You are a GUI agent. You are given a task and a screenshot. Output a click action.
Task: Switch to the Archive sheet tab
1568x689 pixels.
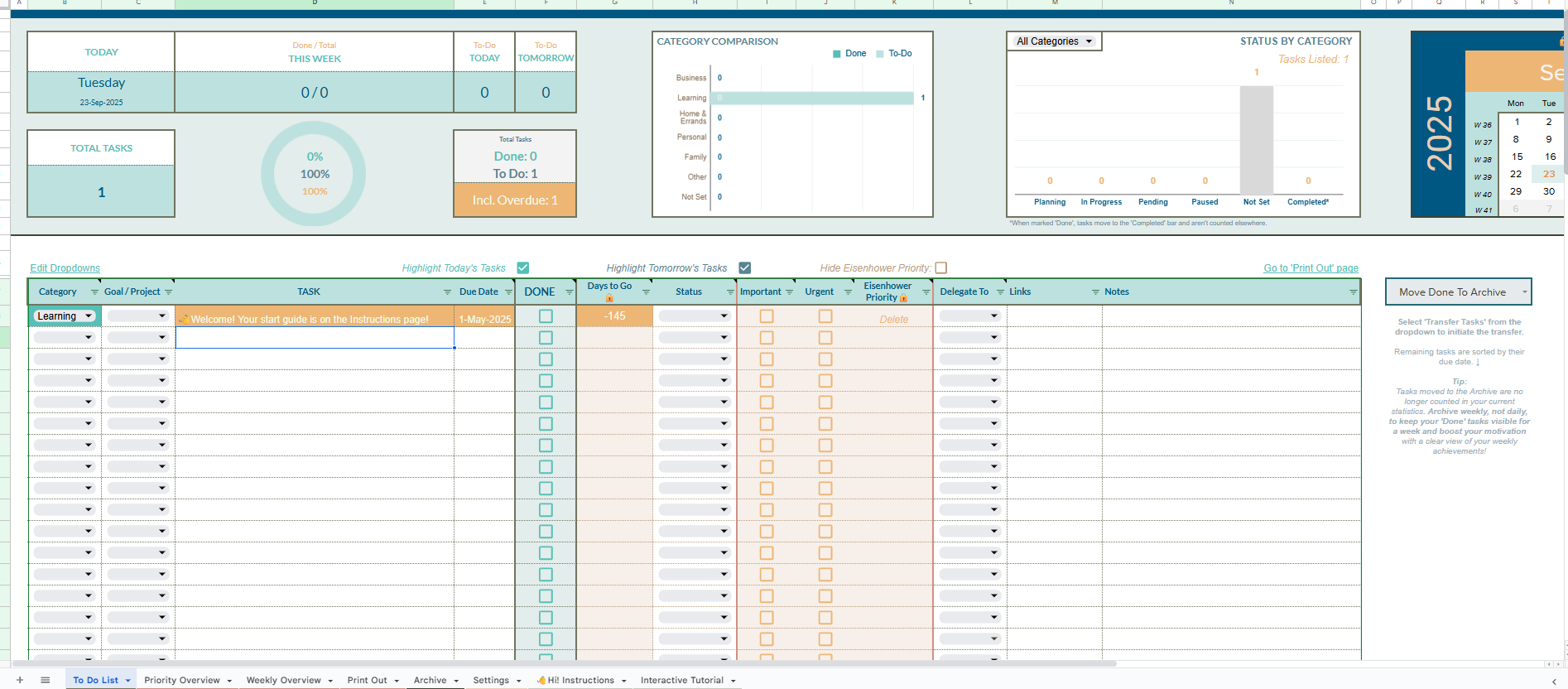point(430,680)
